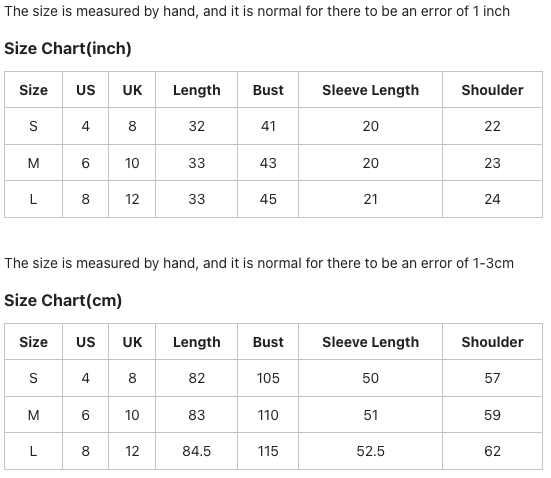Select the Sleeve Length header in inch chart

pos(371,90)
